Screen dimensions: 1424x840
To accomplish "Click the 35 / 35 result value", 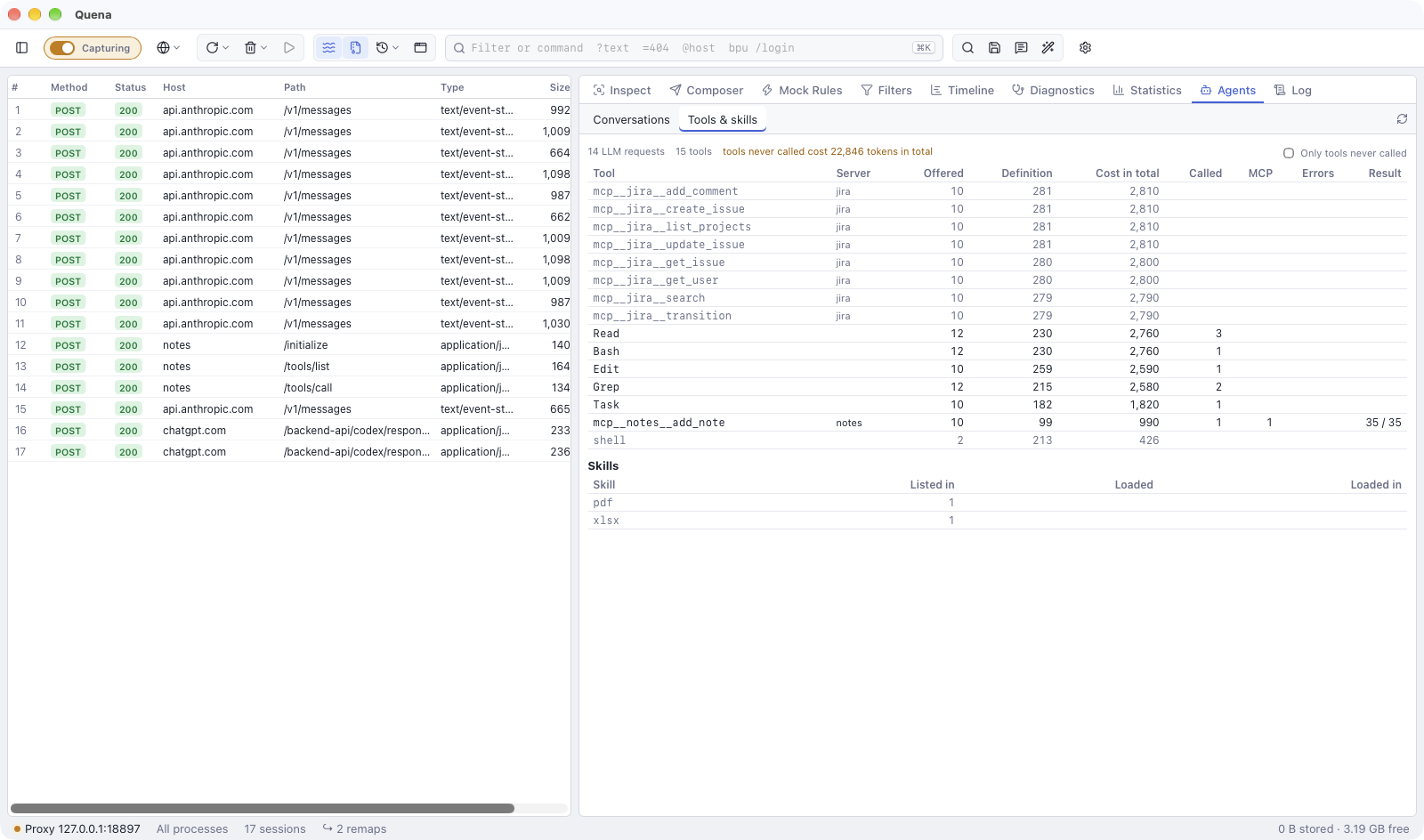I will coord(1383,423).
